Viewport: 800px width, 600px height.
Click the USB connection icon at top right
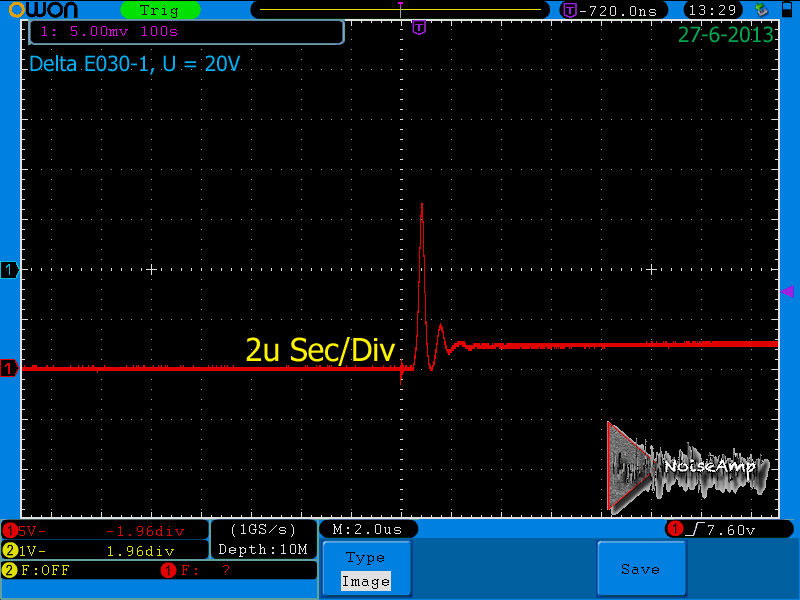[762, 10]
